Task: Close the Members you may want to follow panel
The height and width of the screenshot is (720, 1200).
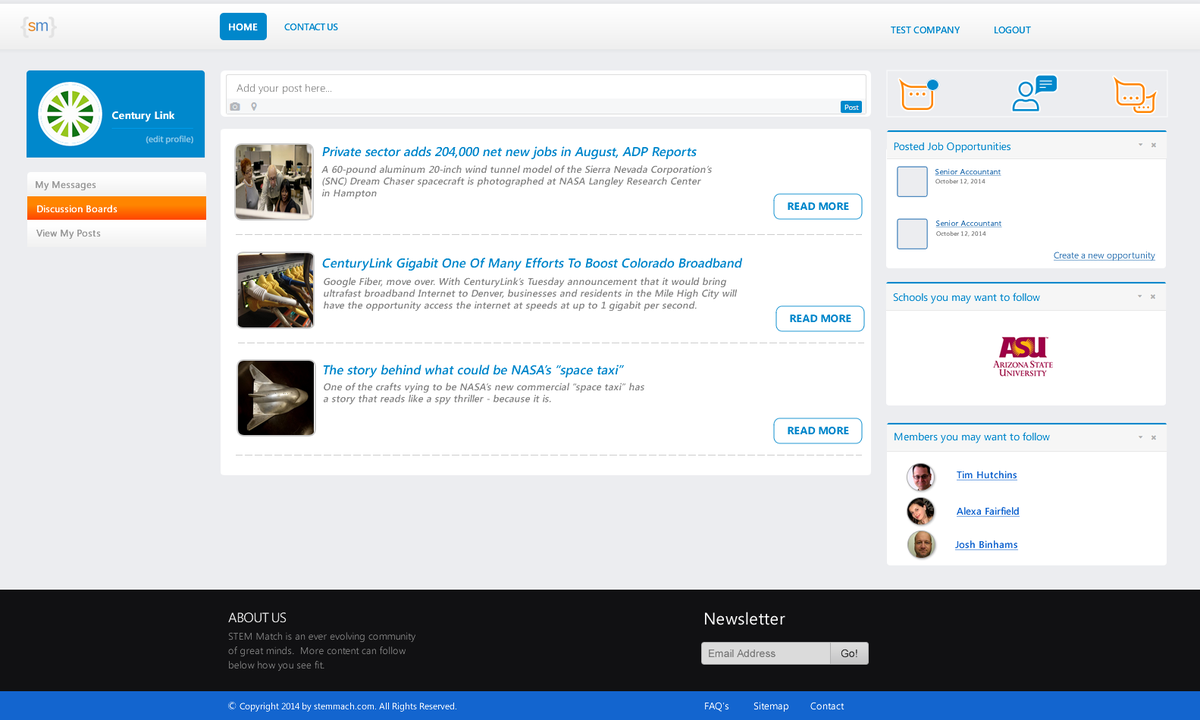Action: (1153, 437)
